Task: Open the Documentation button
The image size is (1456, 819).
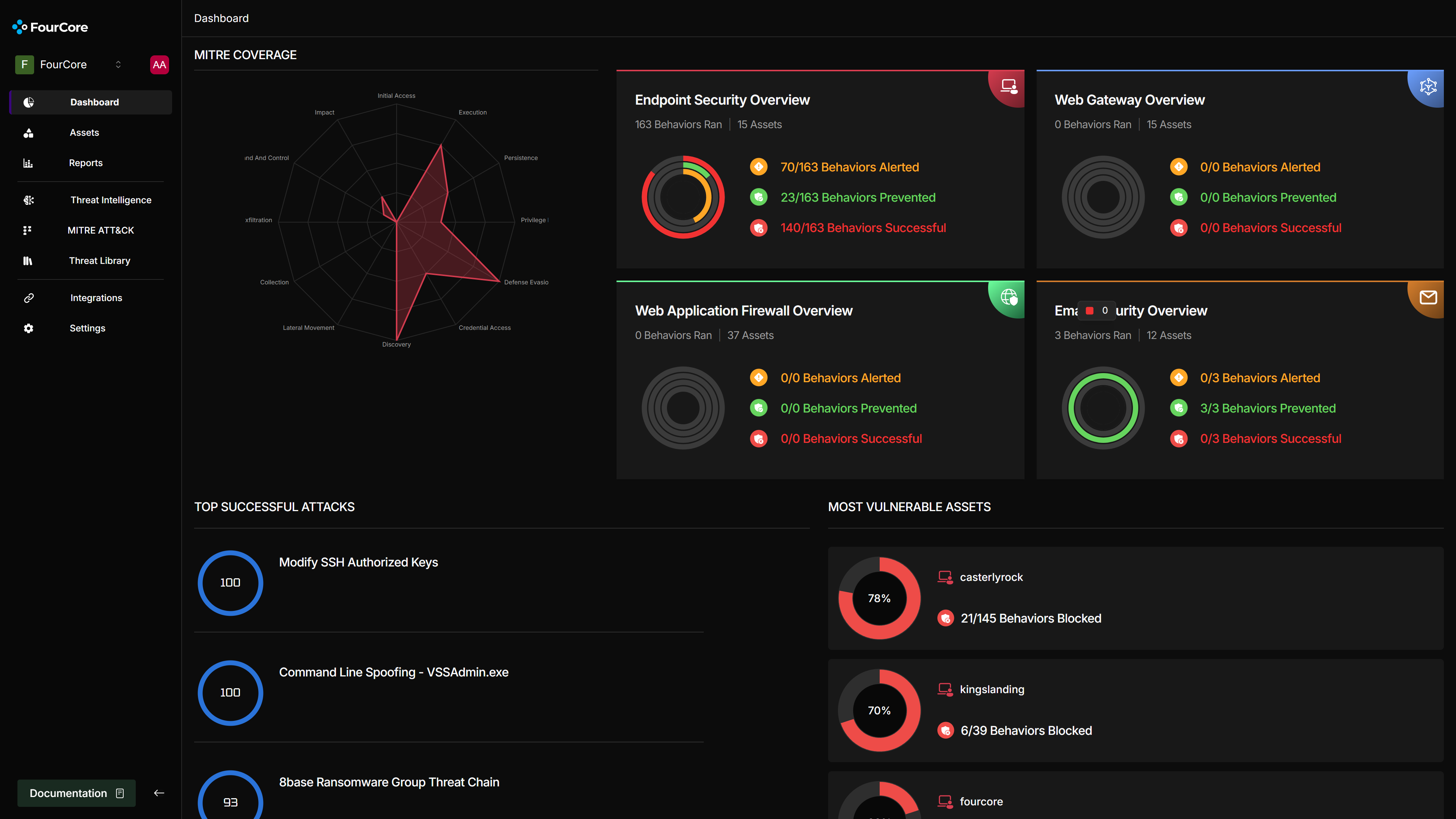Action: click(x=76, y=793)
